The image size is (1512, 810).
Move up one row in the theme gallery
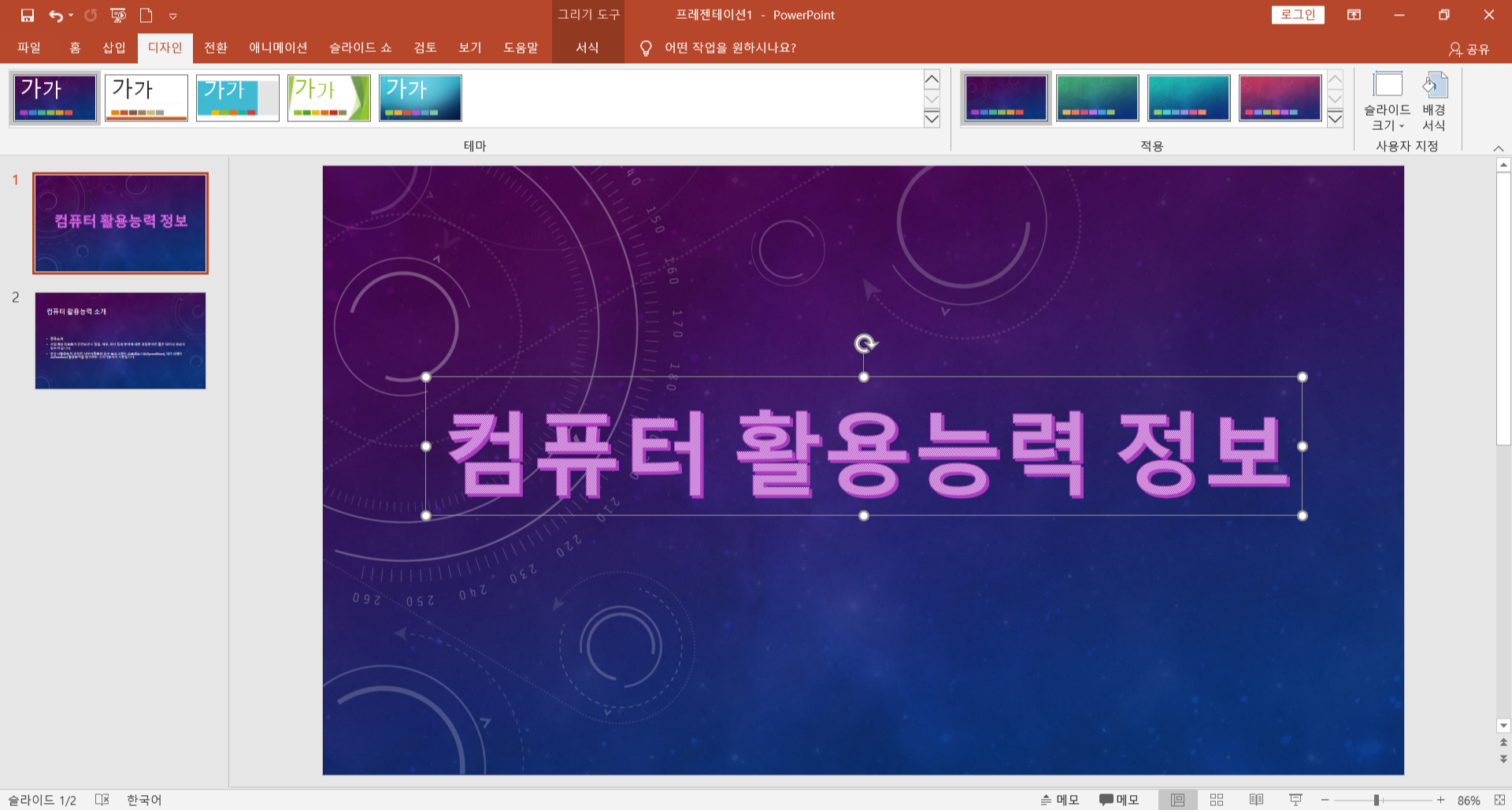932,80
